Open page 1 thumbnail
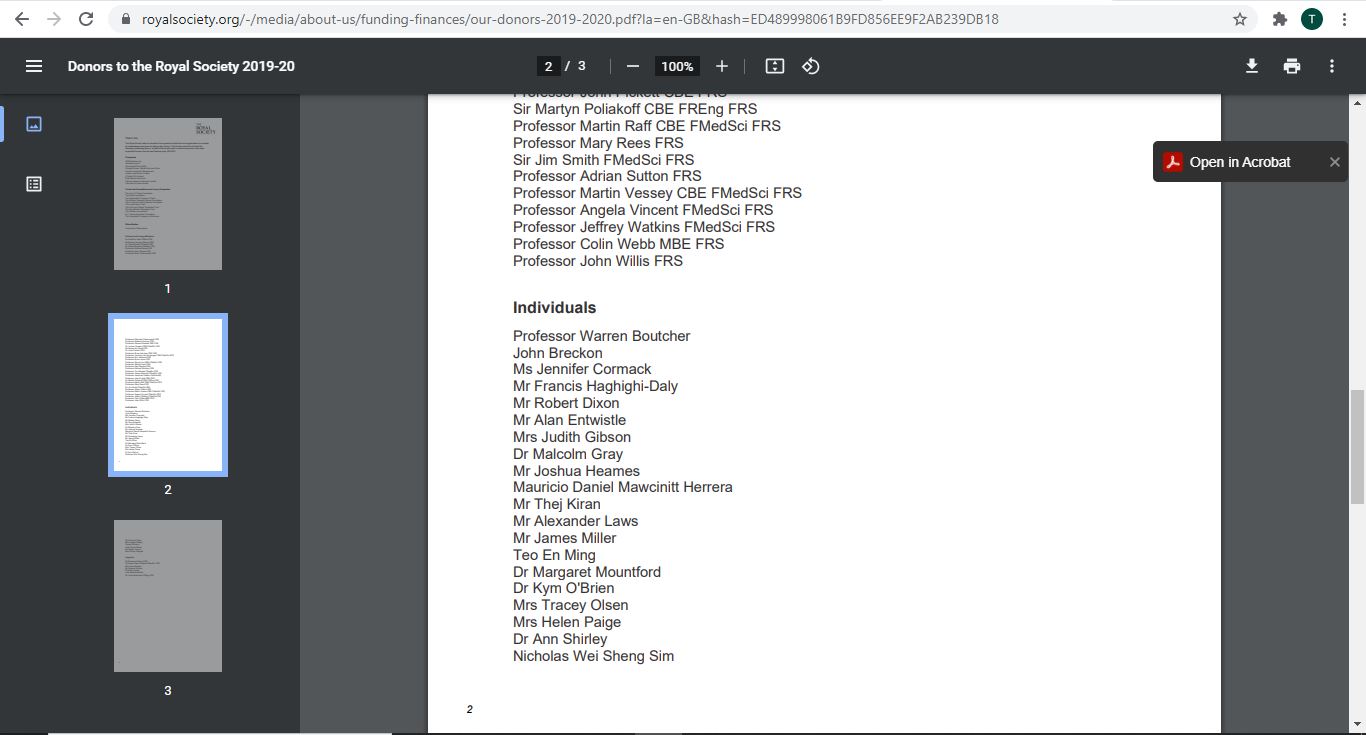 (x=168, y=194)
